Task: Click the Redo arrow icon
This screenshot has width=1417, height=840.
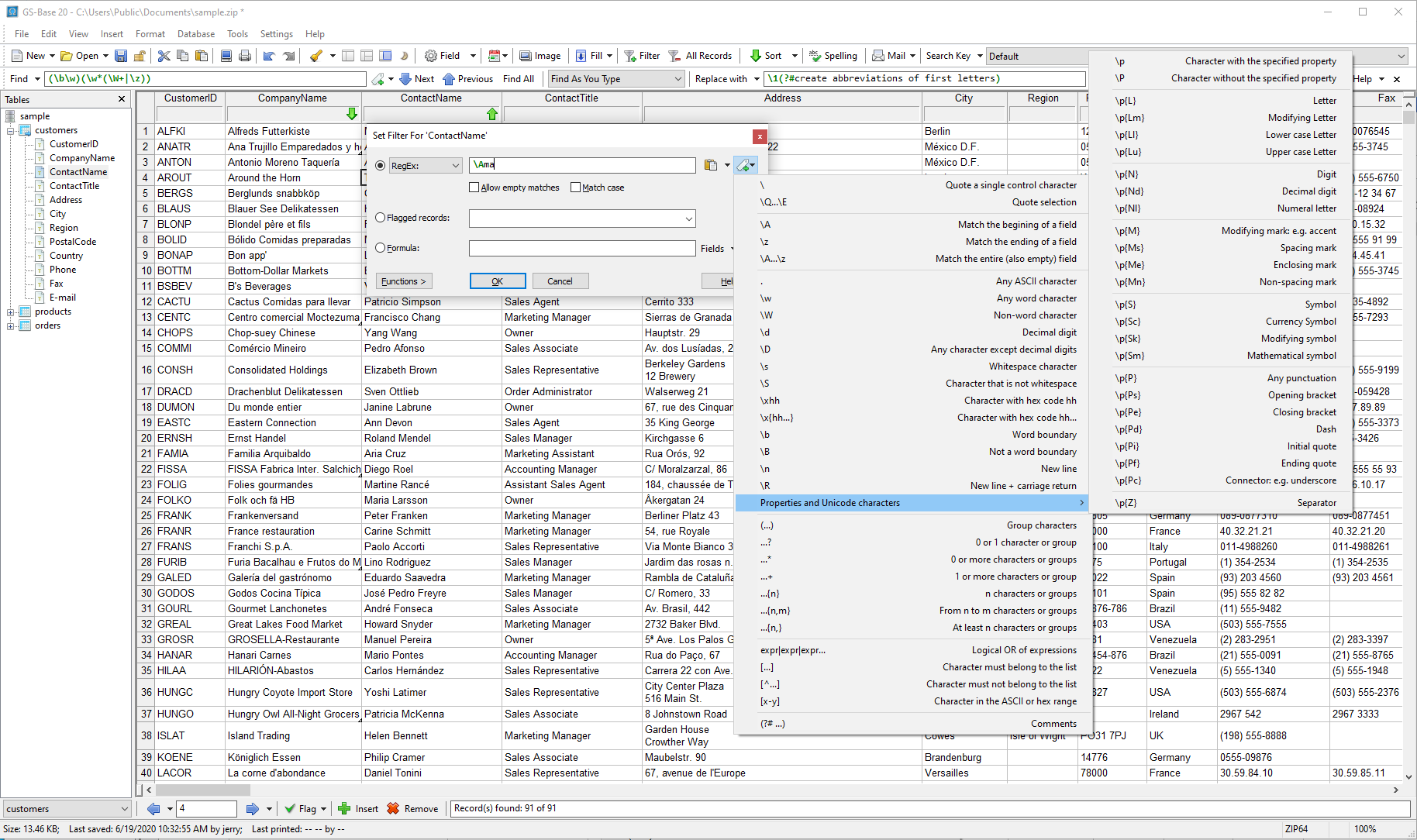Action: pos(288,56)
